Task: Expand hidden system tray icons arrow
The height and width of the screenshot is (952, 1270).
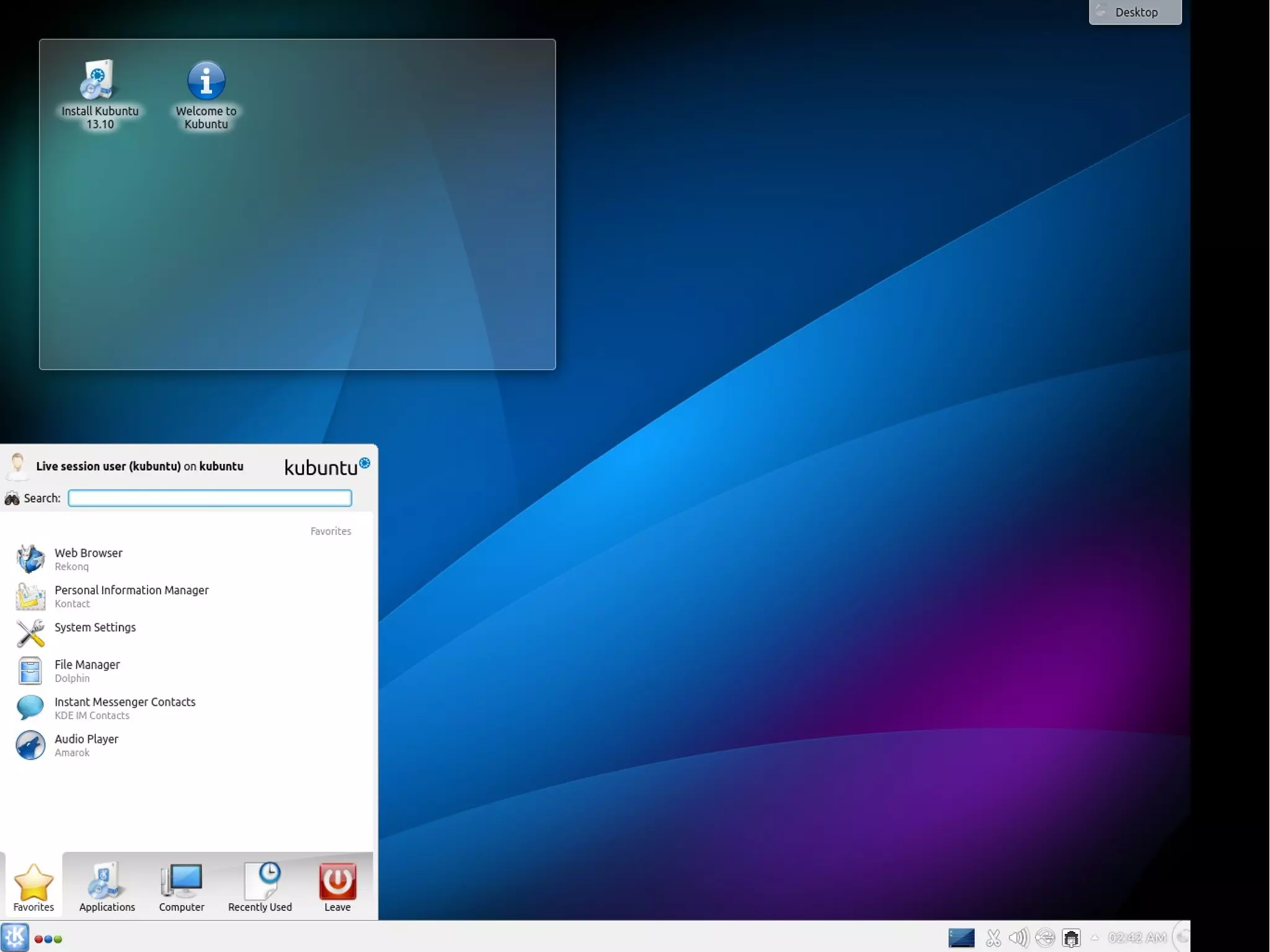Action: point(1095,938)
